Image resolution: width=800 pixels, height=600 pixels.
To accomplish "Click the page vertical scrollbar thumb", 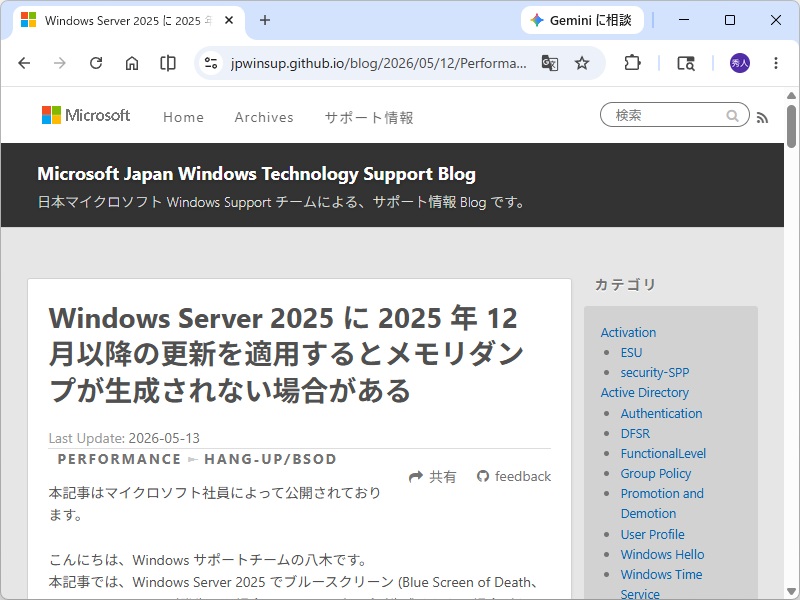I will (791, 126).
